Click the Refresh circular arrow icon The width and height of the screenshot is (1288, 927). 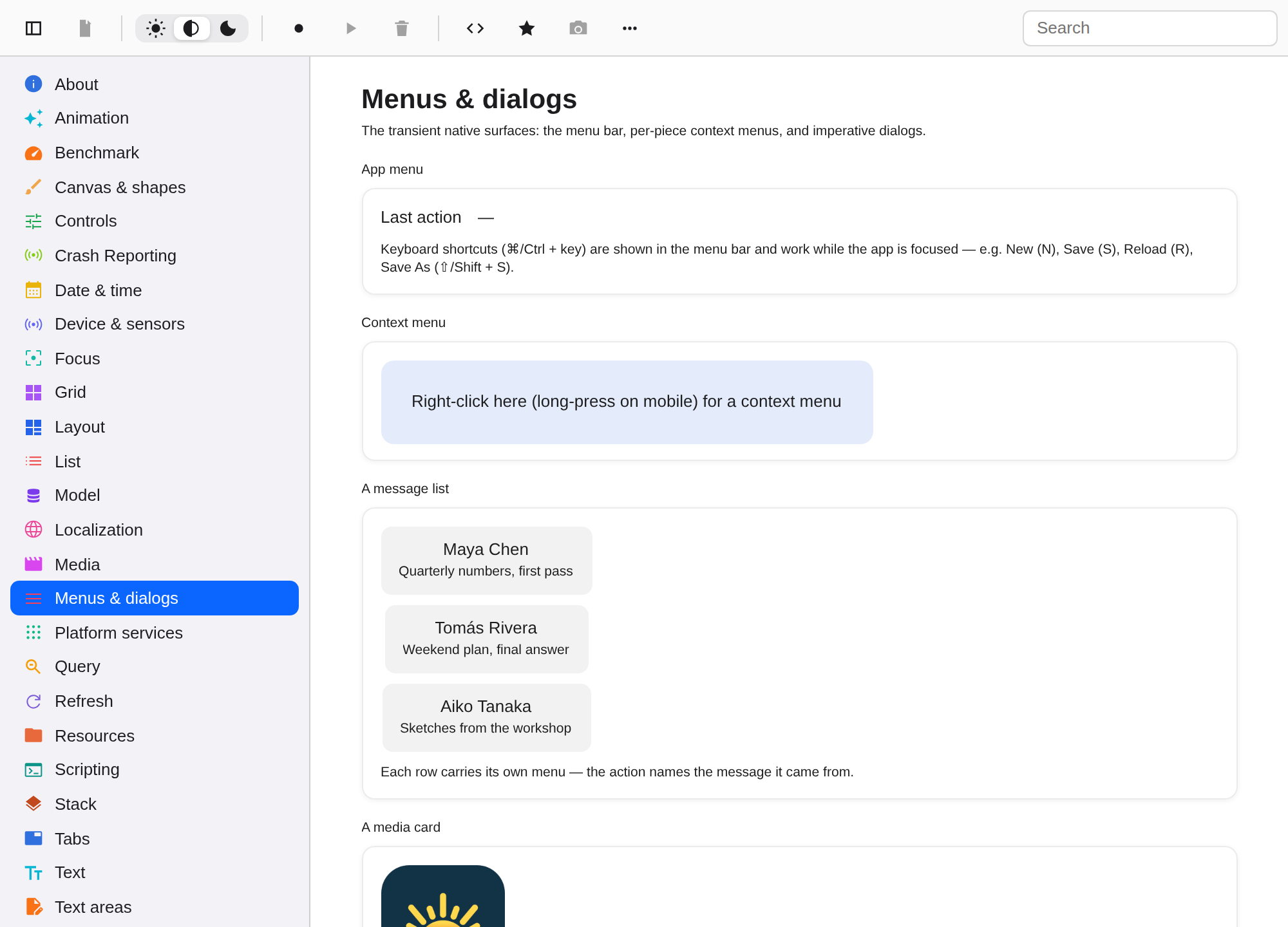pyautogui.click(x=33, y=702)
